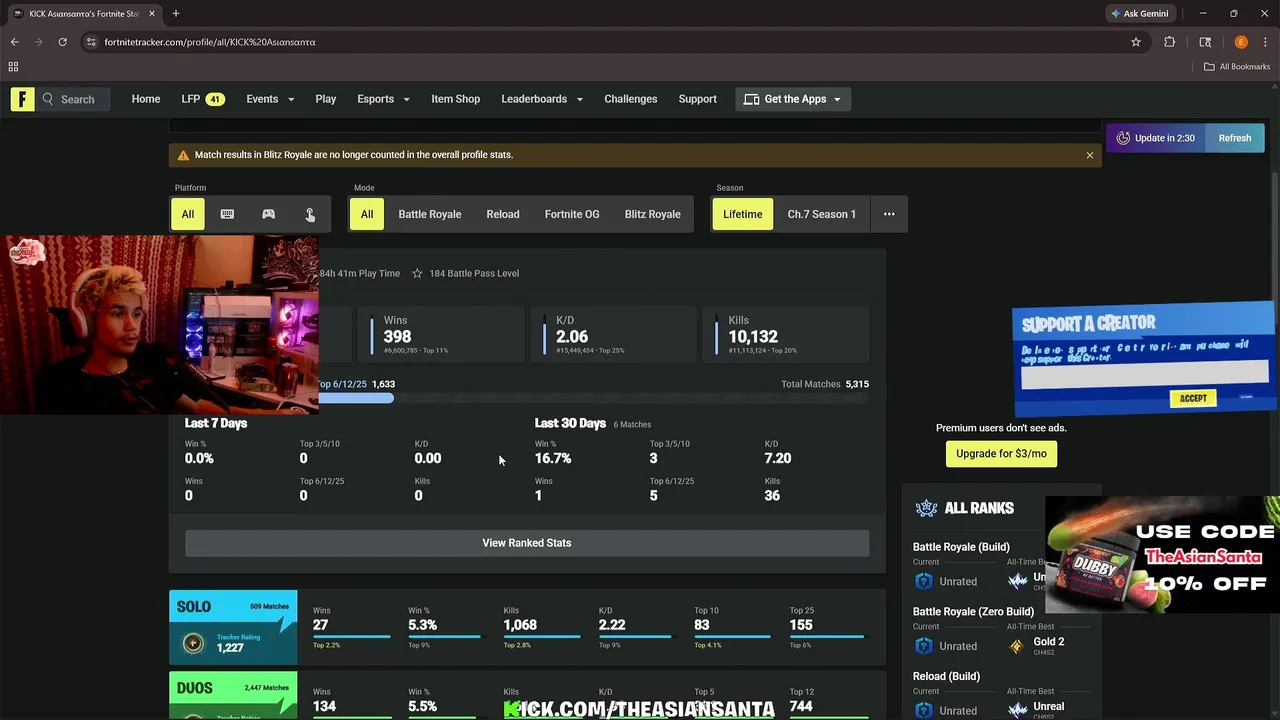Screen dimensions: 1280x720
Task: Click the ALL RANKS crown icon
Action: tap(927, 508)
